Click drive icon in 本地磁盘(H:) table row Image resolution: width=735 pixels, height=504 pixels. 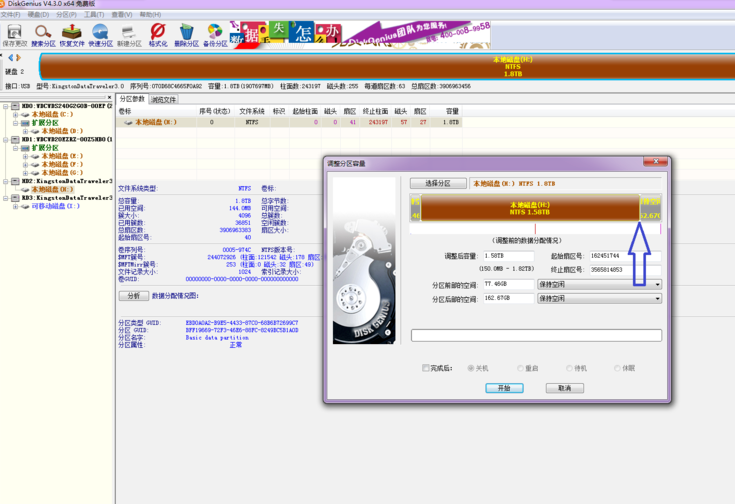[128, 122]
